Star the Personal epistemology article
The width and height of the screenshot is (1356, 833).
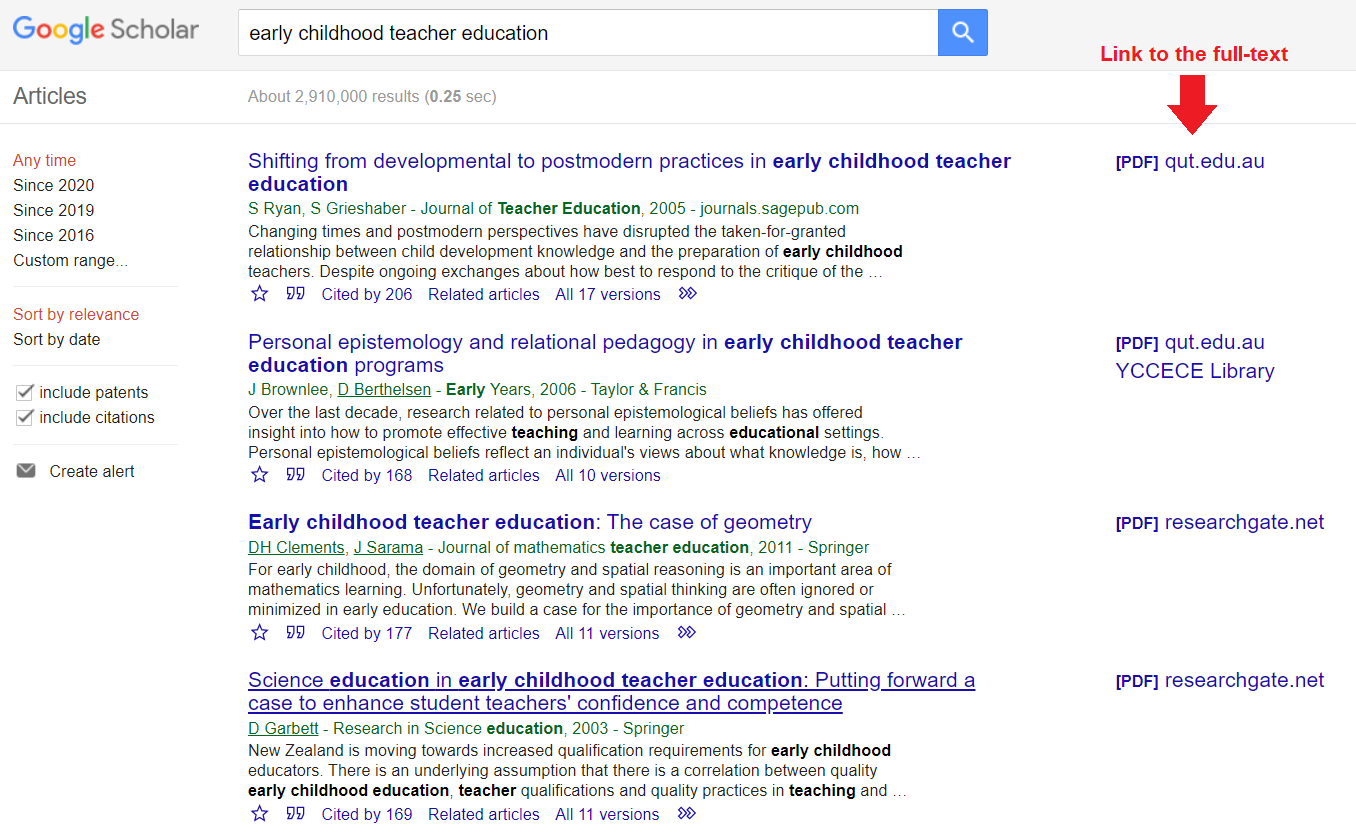point(260,475)
